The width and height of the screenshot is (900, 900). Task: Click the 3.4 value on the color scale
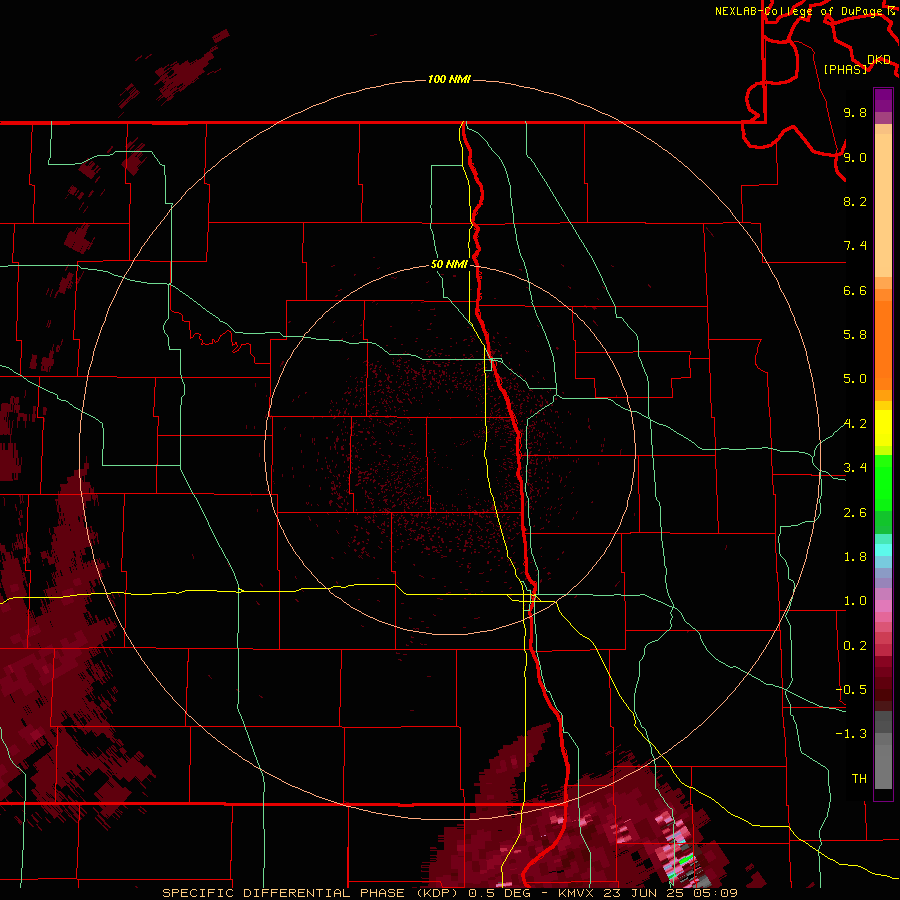[x=855, y=468]
